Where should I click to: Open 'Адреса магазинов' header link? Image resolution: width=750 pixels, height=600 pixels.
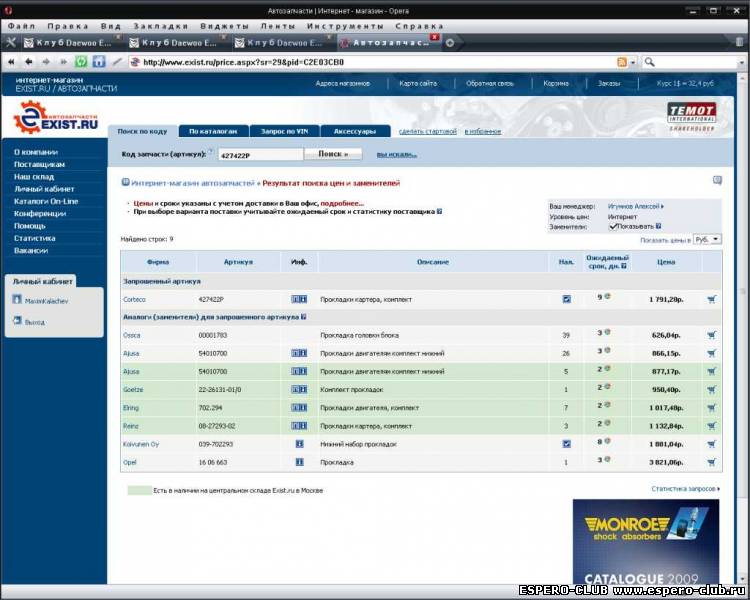(342, 83)
